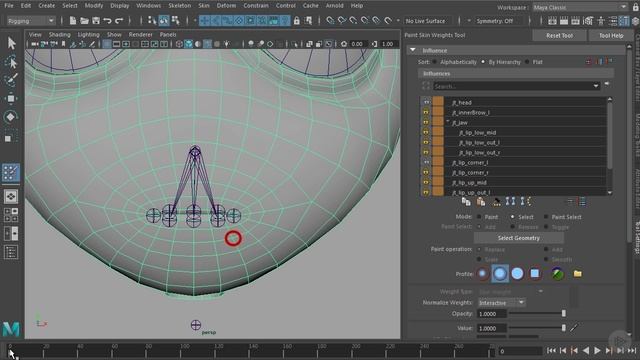Open the Outliner toggle icon
640x360 pixels.
[x=11, y=252]
